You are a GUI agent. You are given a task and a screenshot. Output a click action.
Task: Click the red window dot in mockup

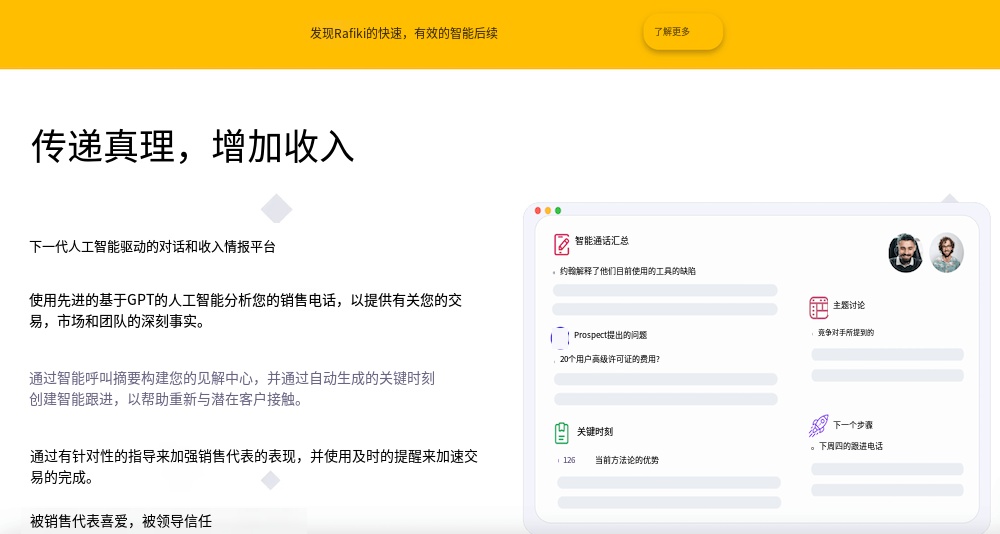[x=538, y=211]
